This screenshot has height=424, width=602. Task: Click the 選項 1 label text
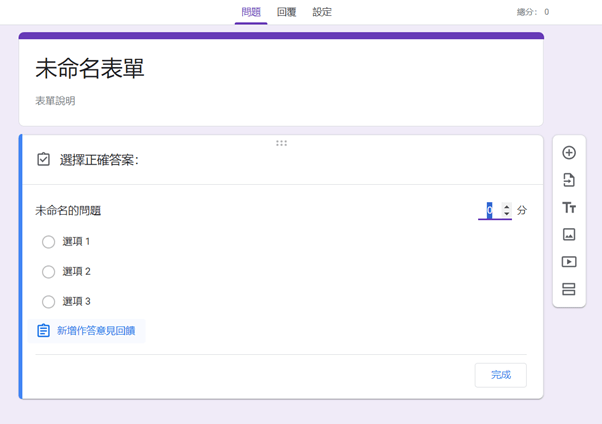click(76, 242)
